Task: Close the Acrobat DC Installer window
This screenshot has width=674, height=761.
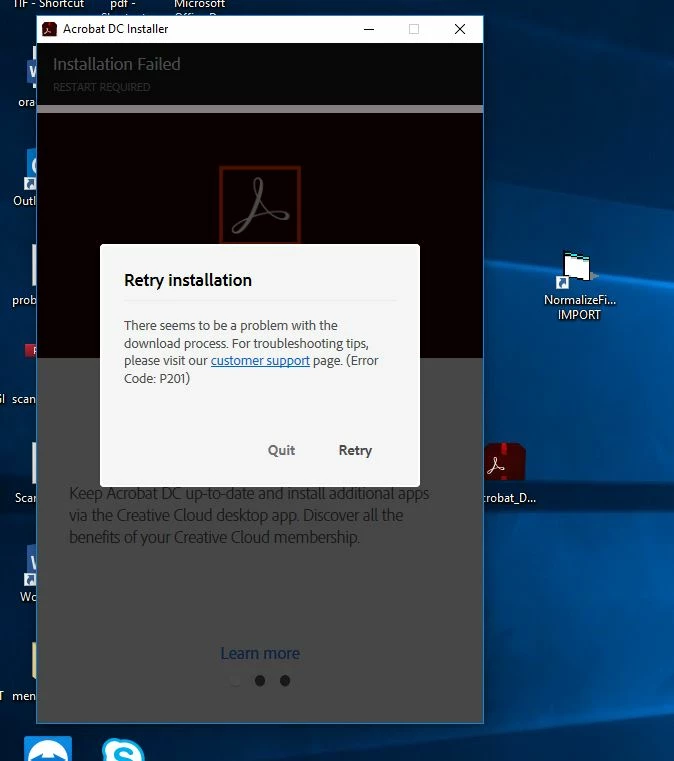Action: (460, 29)
